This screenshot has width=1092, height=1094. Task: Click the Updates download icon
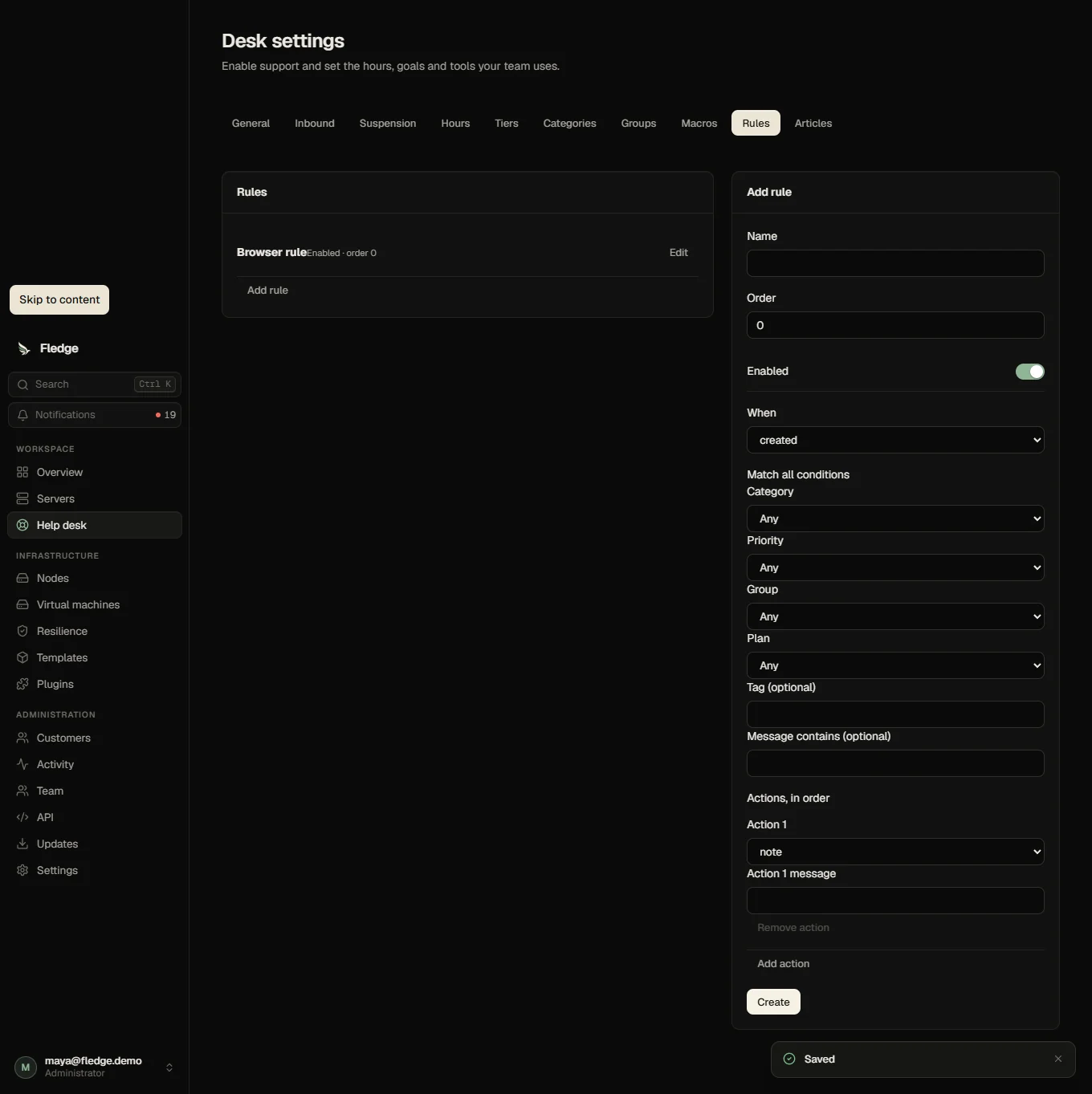tap(22, 844)
